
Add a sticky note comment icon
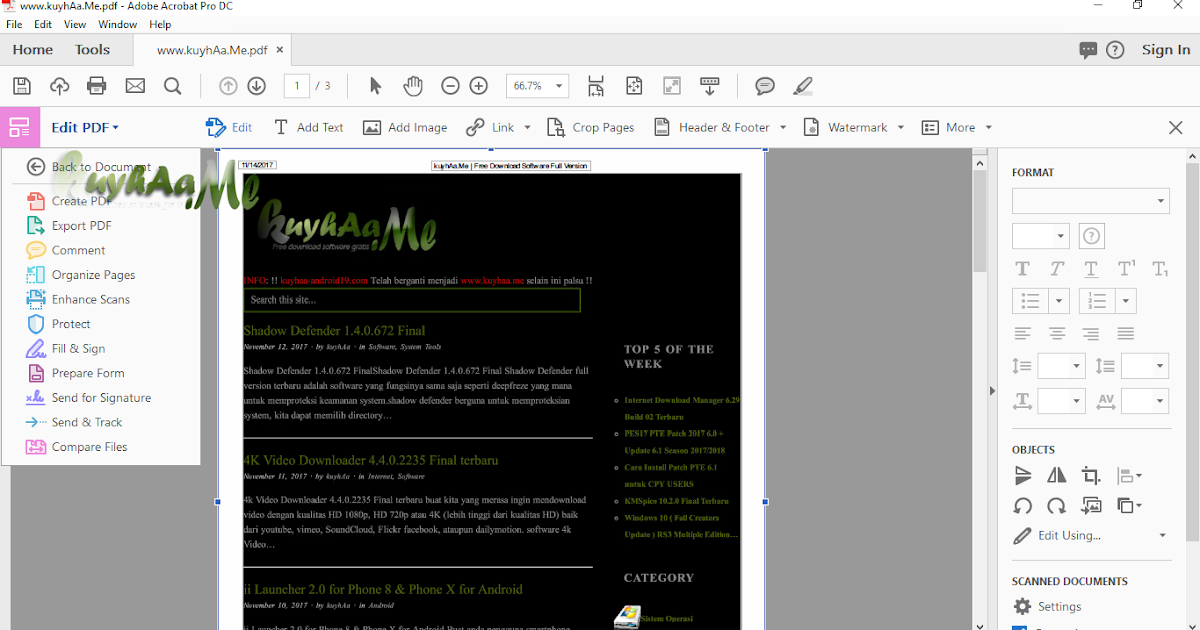(x=765, y=86)
